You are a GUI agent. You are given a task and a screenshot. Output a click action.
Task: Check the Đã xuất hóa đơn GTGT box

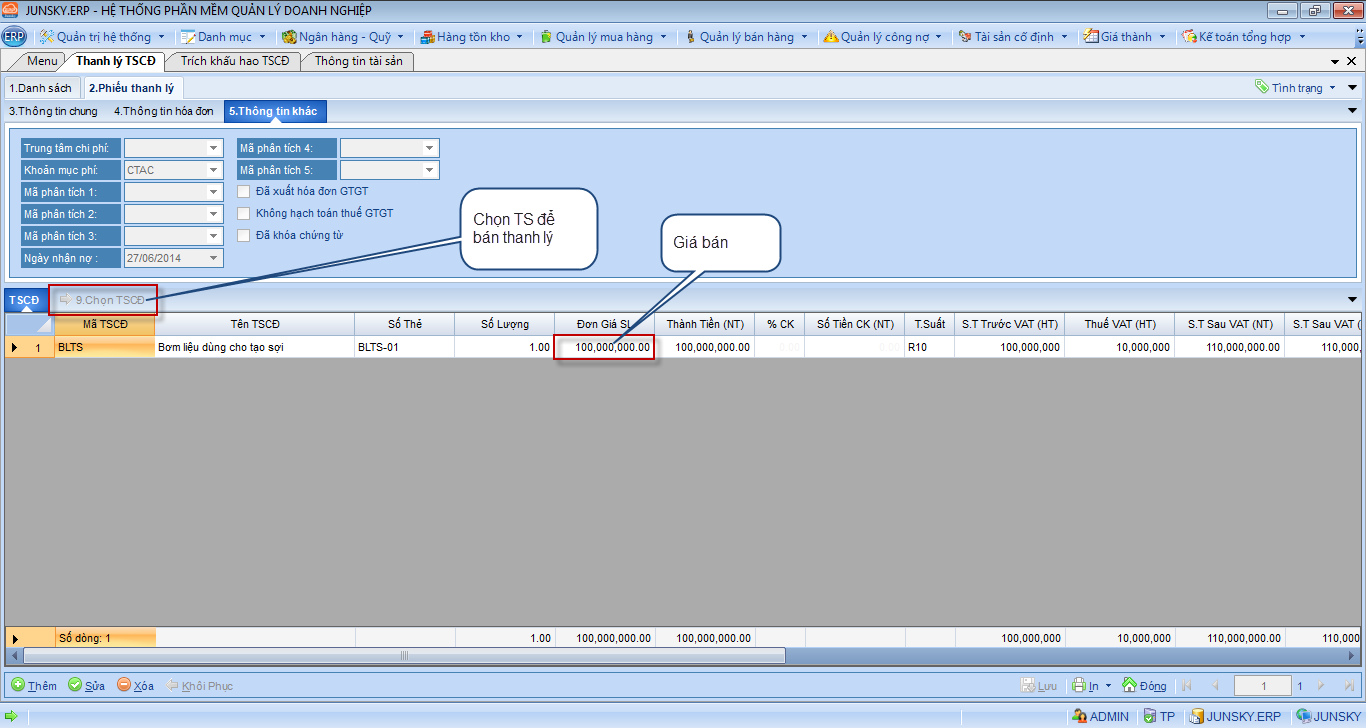click(243, 191)
